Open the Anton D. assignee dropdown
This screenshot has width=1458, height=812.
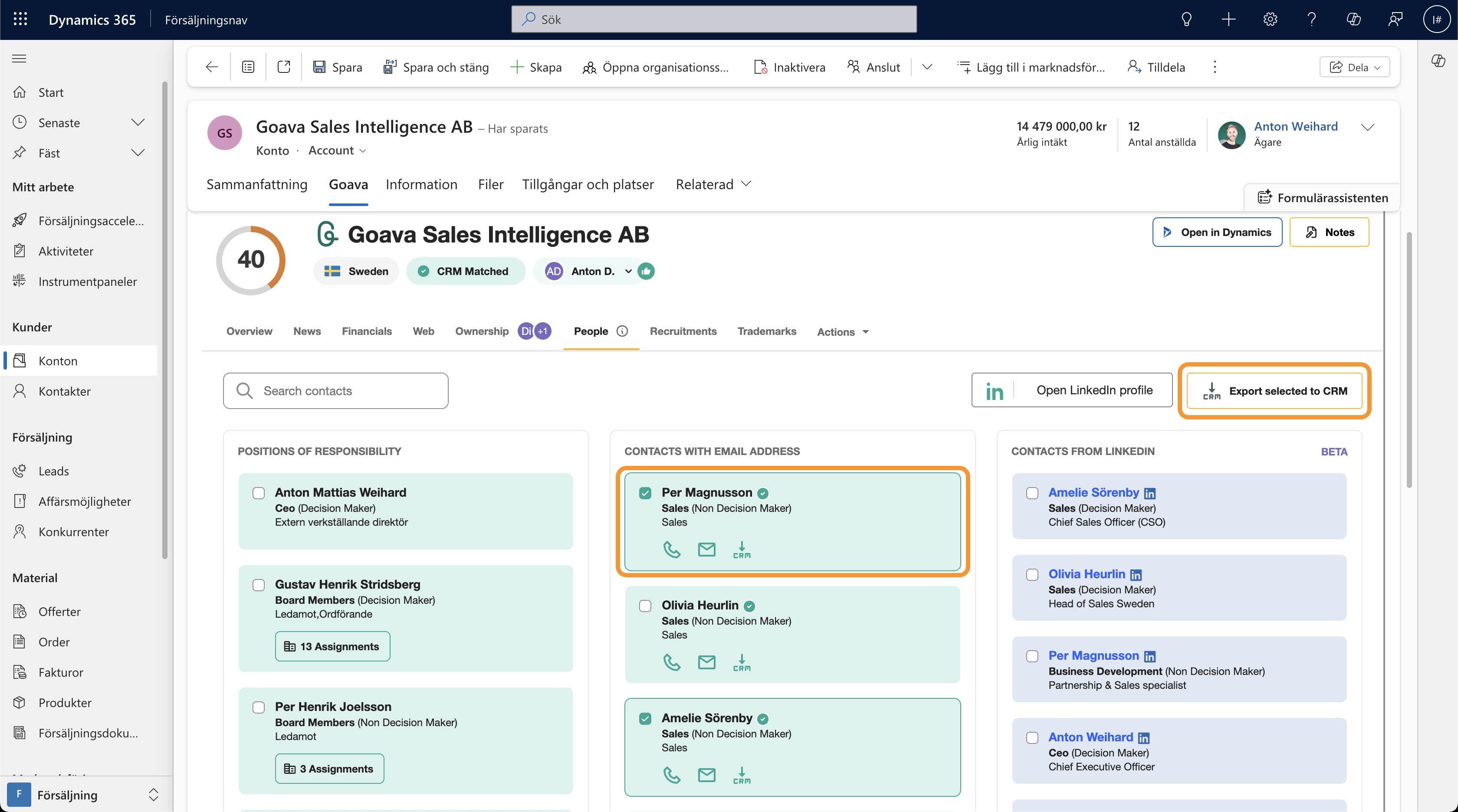coord(628,272)
